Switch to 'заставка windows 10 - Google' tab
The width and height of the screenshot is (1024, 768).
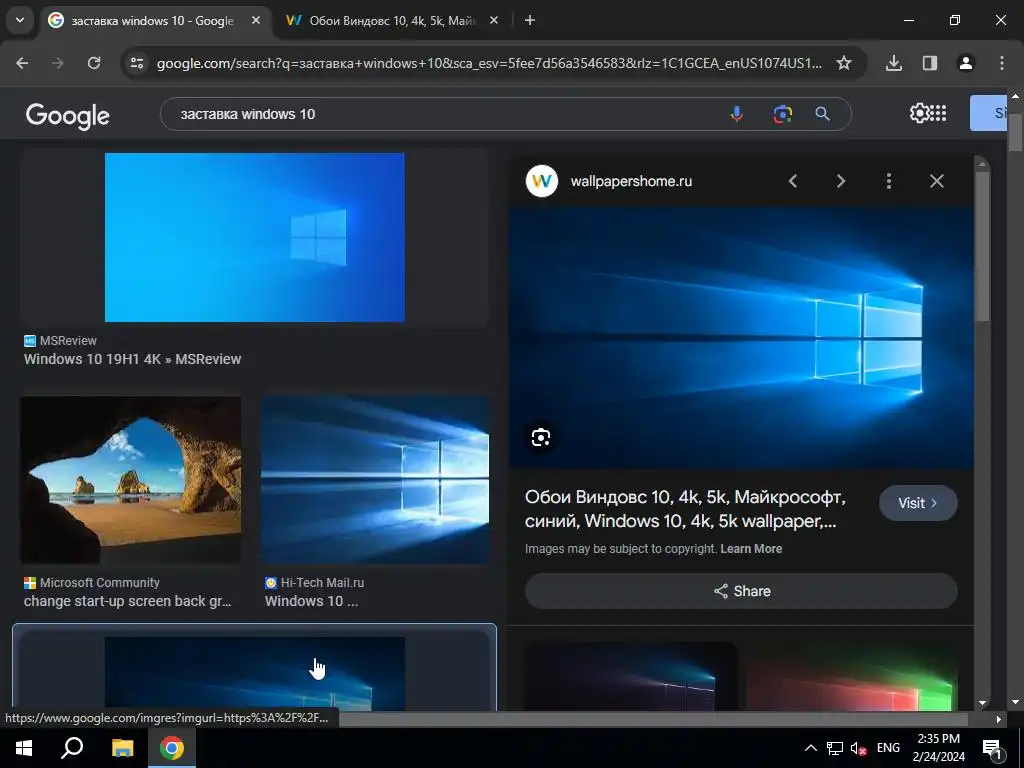(152, 21)
